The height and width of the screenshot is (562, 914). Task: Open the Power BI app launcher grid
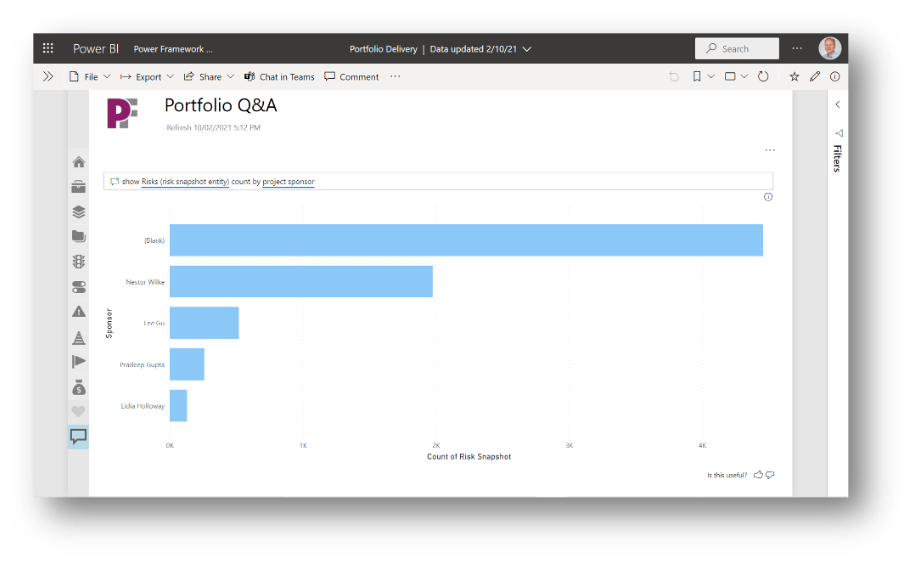[x=48, y=48]
